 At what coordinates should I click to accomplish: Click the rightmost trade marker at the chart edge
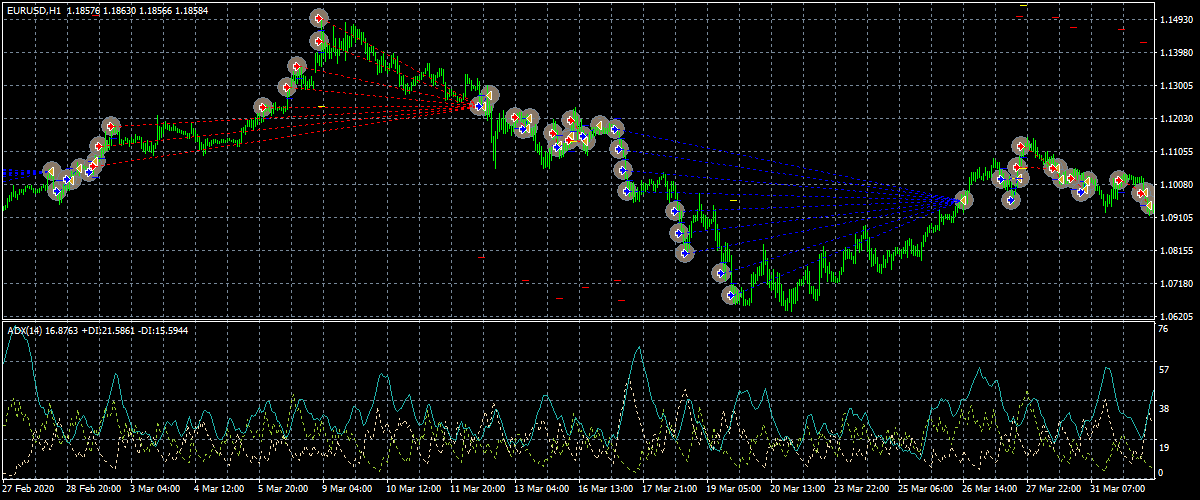point(1149,205)
